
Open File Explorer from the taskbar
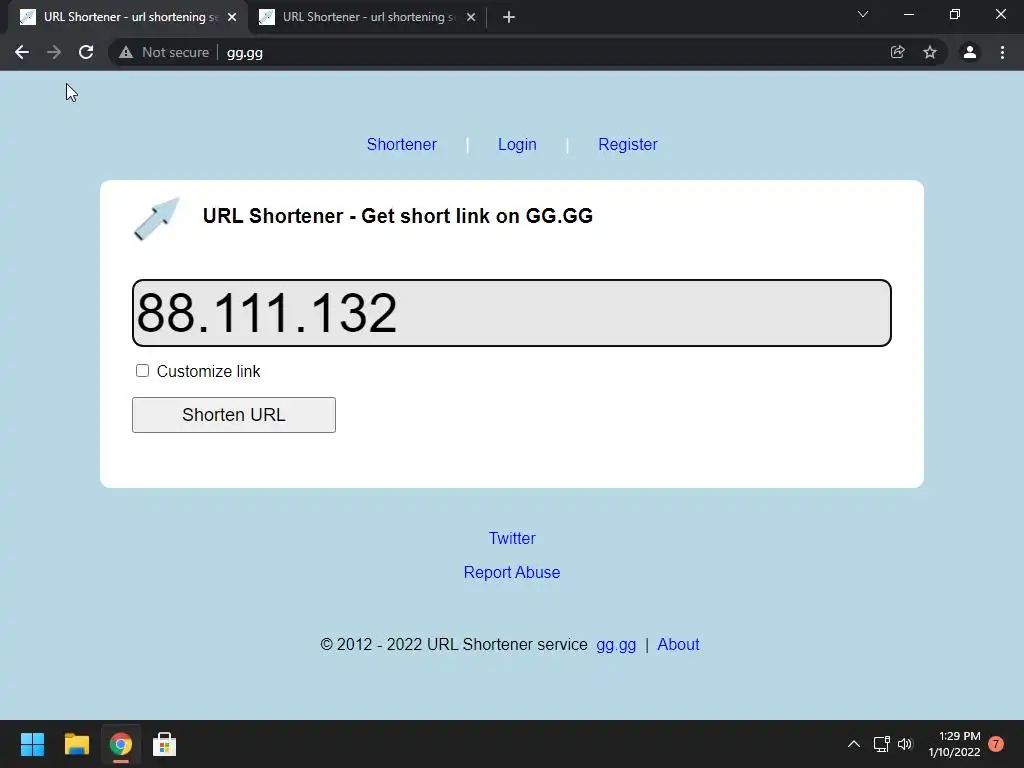(x=76, y=744)
